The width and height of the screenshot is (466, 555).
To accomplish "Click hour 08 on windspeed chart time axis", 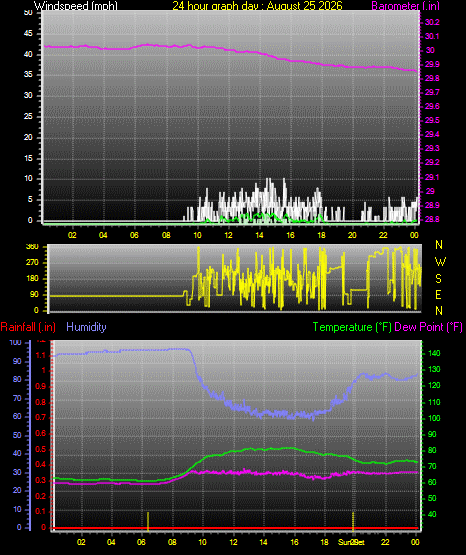I will pyautogui.click(x=166, y=235).
